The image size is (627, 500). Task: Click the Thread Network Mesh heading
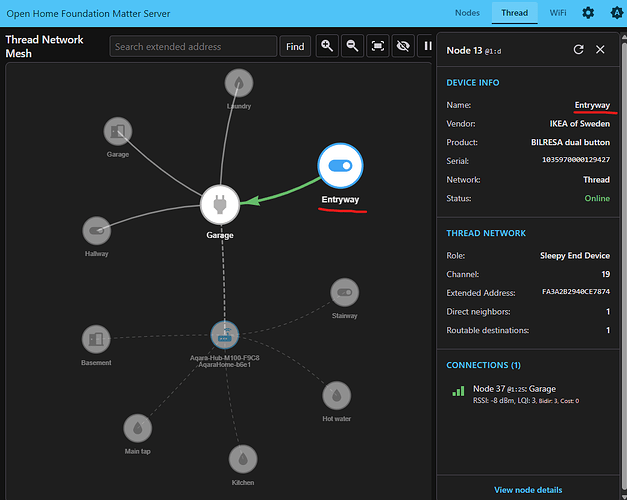pyautogui.click(x=44, y=46)
